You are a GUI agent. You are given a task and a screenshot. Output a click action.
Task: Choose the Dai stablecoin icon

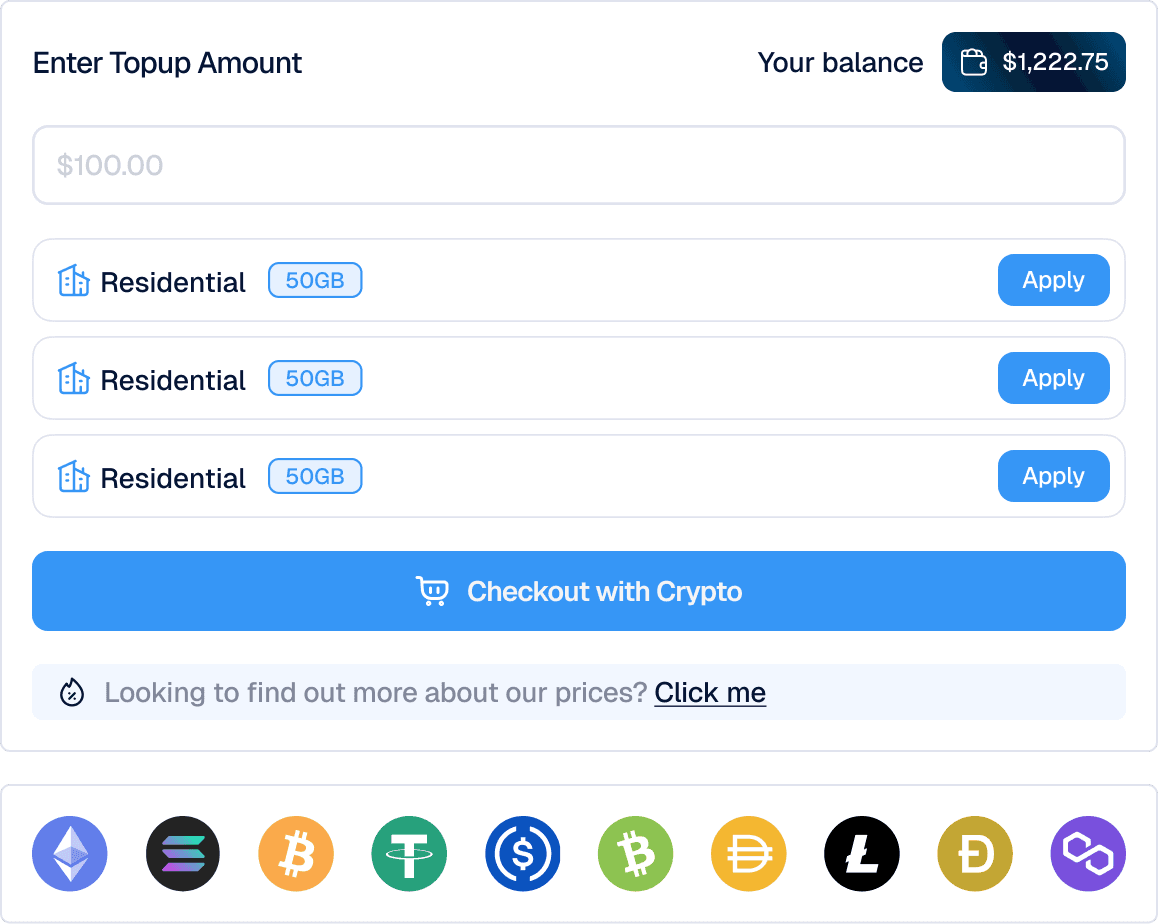[x=748, y=853]
